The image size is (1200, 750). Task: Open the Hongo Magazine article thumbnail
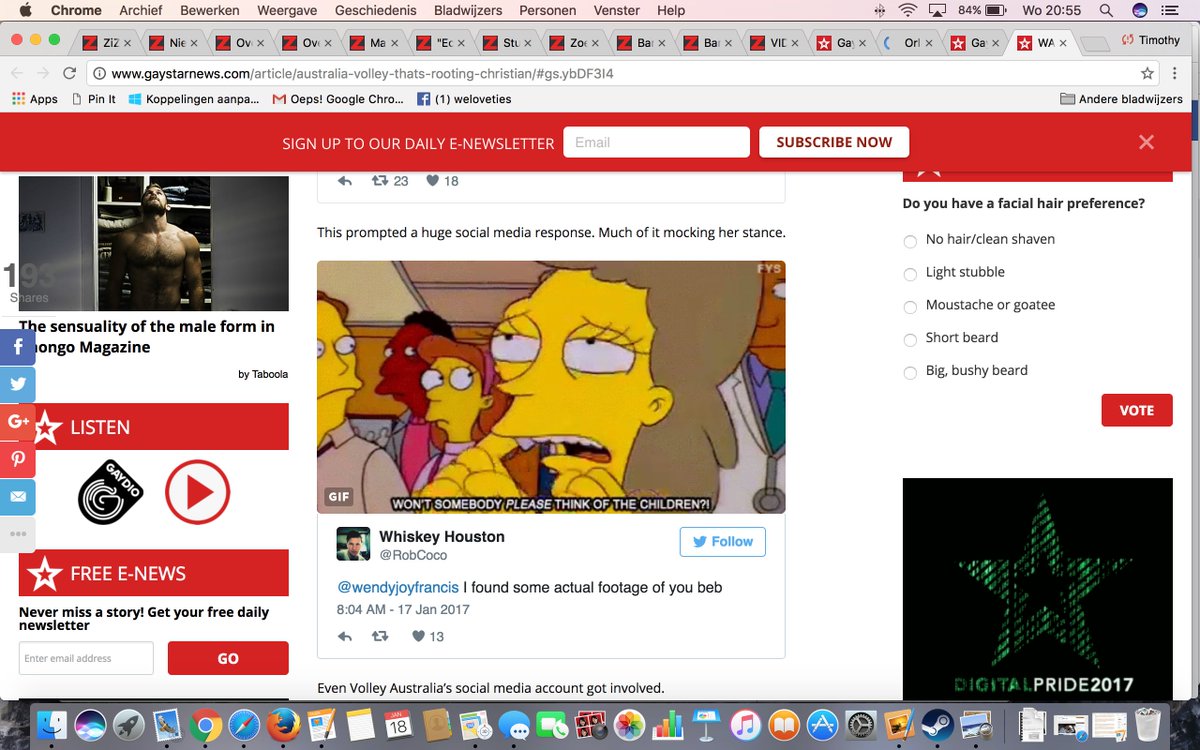coord(153,243)
